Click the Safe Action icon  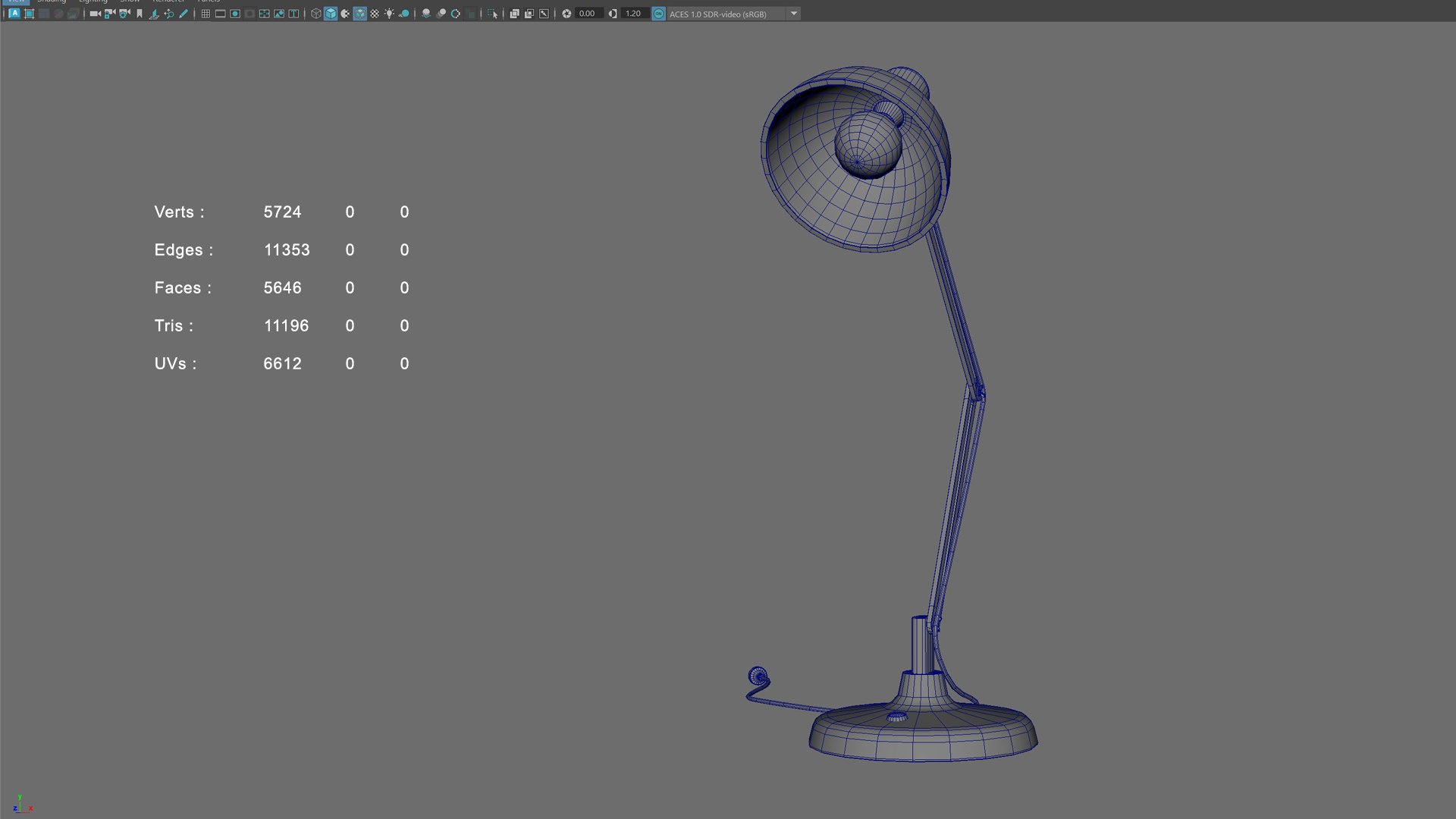pyautogui.click(x=279, y=14)
